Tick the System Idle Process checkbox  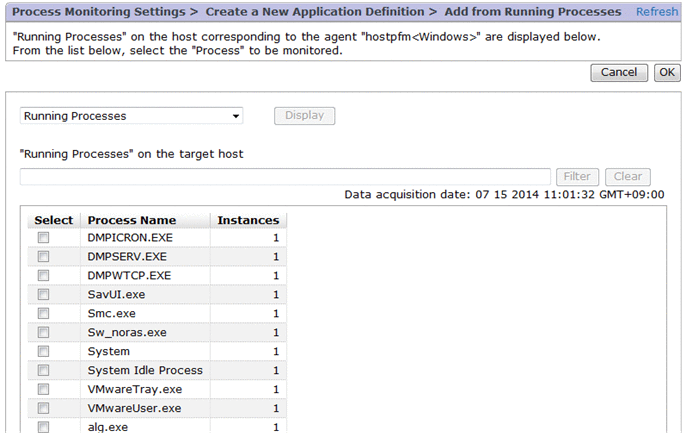click(43, 371)
